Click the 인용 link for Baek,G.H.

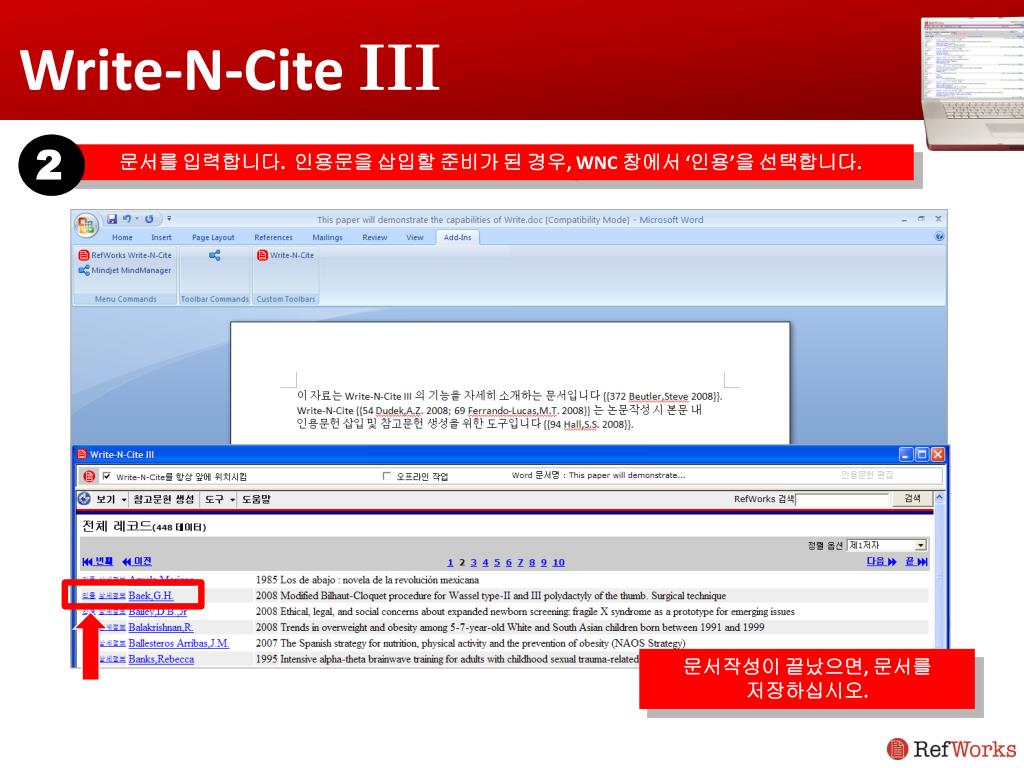pyautogui.click(x=89, y=596)
